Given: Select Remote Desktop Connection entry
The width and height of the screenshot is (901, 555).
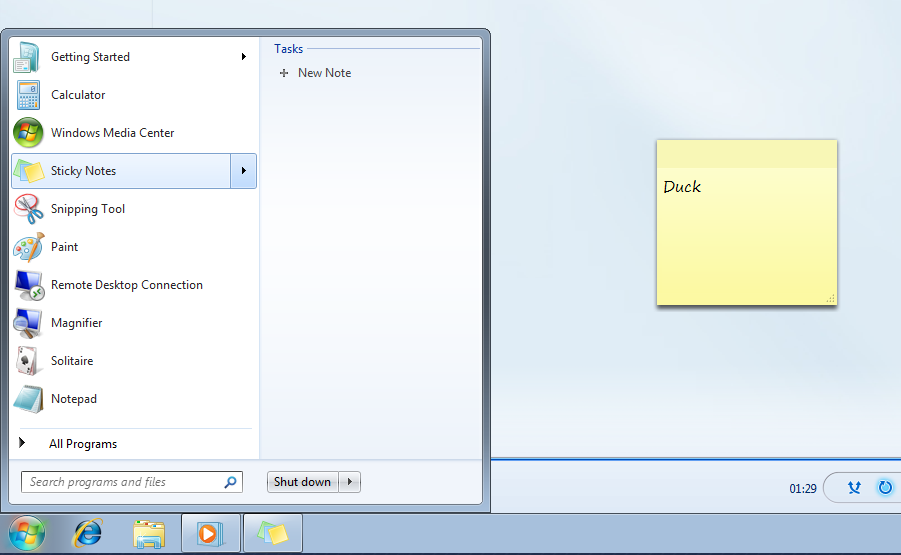Looking at the screenshot, I should tap(134, 285).
